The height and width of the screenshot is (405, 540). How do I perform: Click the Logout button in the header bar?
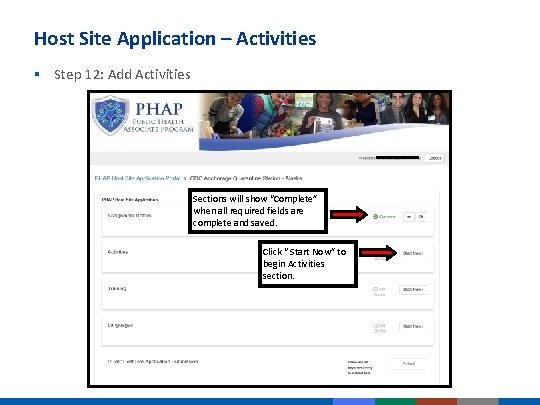[x=435, y=158]
